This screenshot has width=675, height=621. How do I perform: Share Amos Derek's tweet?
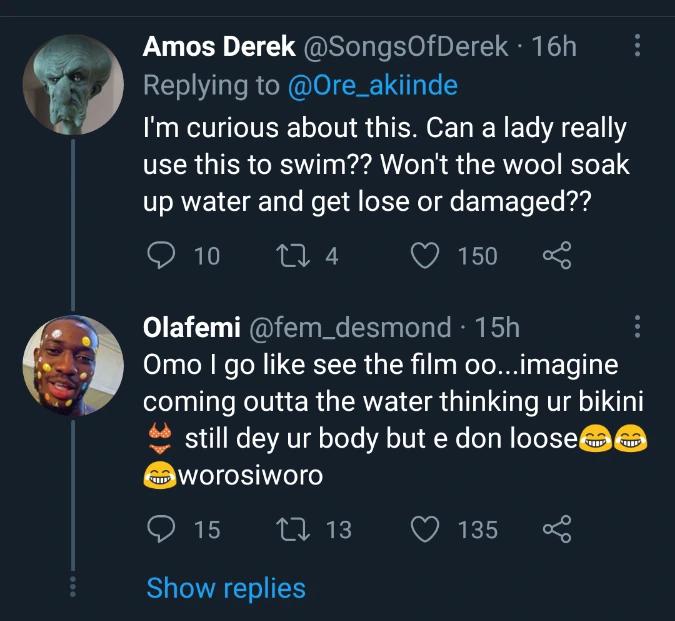coord(557,256)
